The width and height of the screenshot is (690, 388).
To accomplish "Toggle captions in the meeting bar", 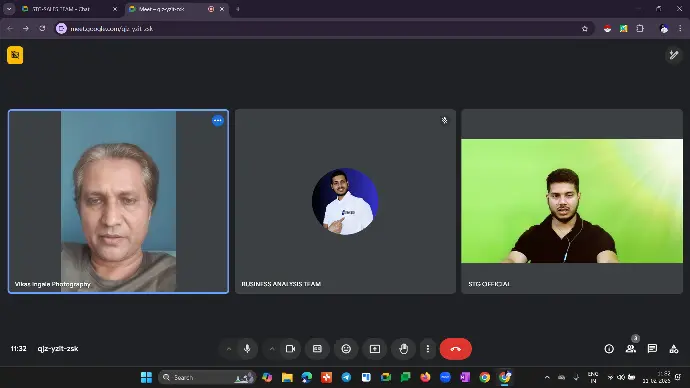I will 317,349.
